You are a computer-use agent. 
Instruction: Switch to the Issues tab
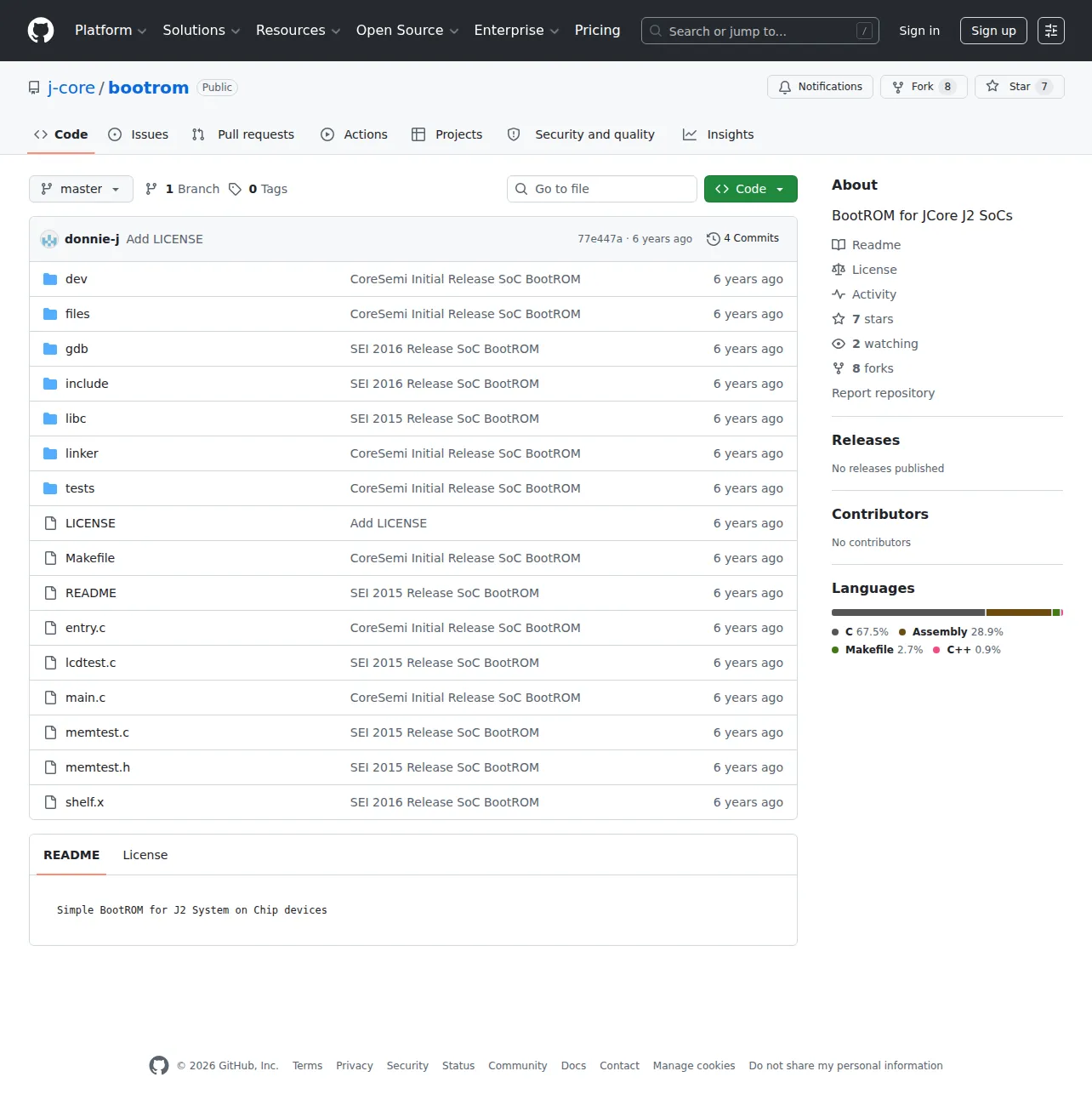tap(139, 134)
